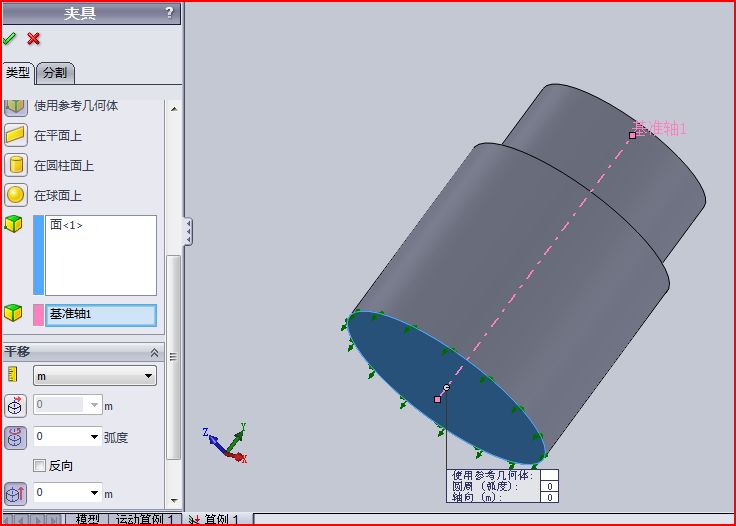Click face selection cube icon

pos(13,224)
